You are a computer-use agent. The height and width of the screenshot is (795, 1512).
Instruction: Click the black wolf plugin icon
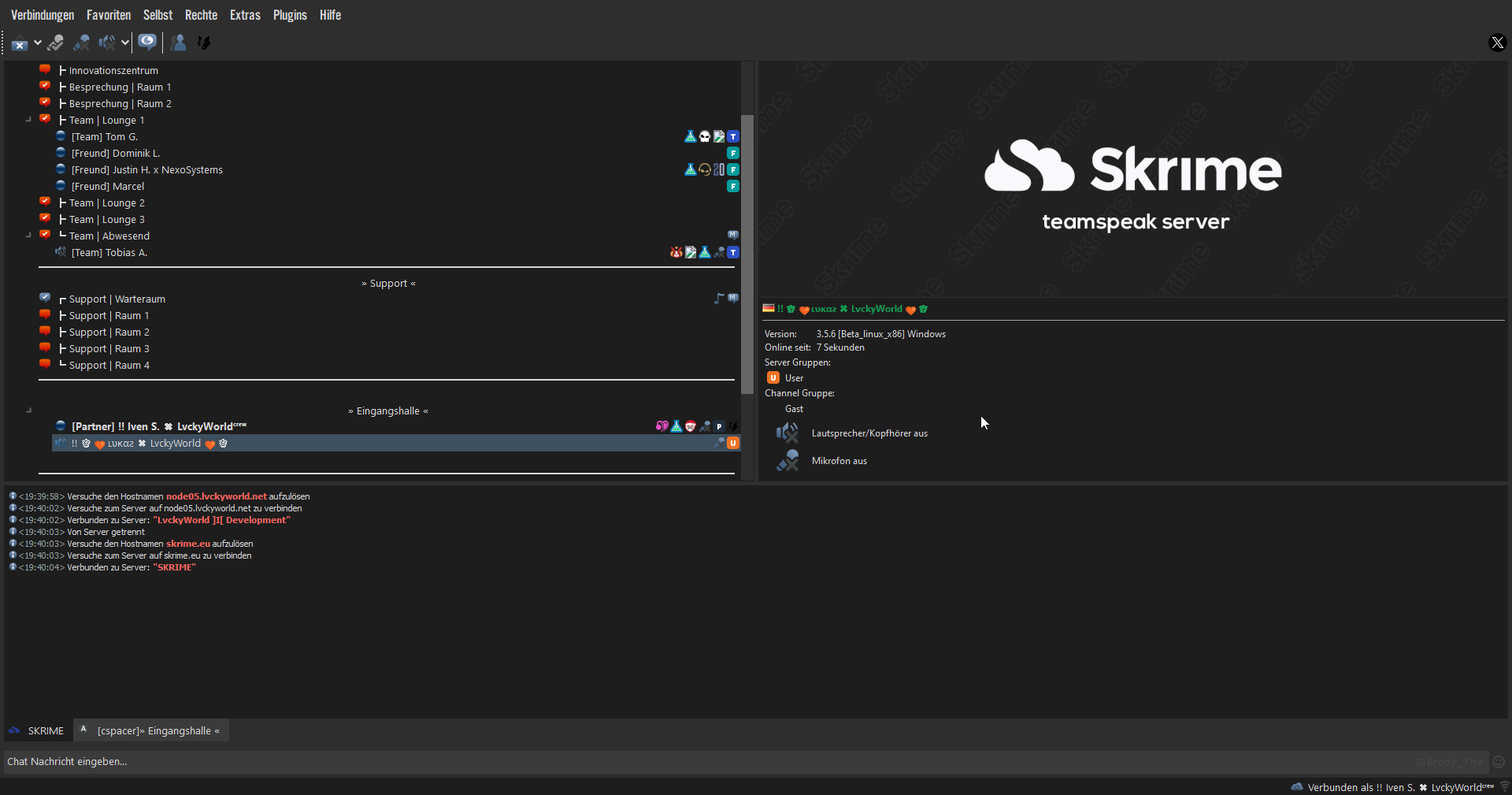click(x=204, y=43)
